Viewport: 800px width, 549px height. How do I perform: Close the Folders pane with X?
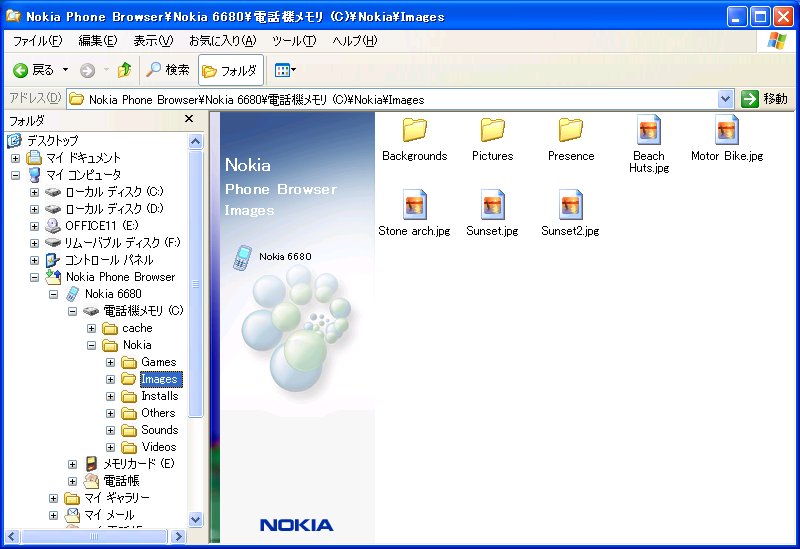tap(189, 119)
